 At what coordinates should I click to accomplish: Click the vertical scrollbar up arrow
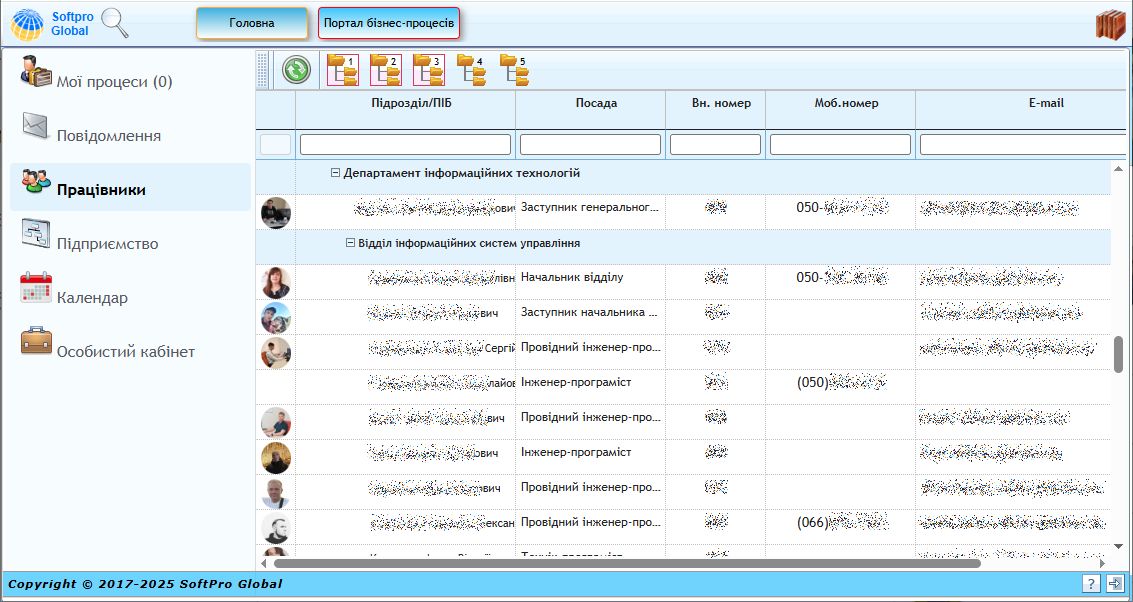pos(1119,169)
